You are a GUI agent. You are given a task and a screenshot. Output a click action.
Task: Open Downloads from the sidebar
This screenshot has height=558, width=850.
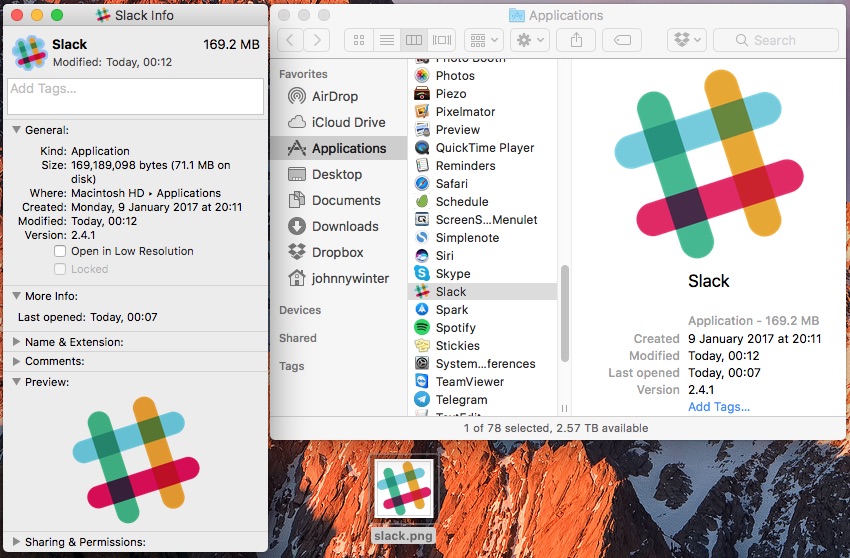[x=338, y=226]
